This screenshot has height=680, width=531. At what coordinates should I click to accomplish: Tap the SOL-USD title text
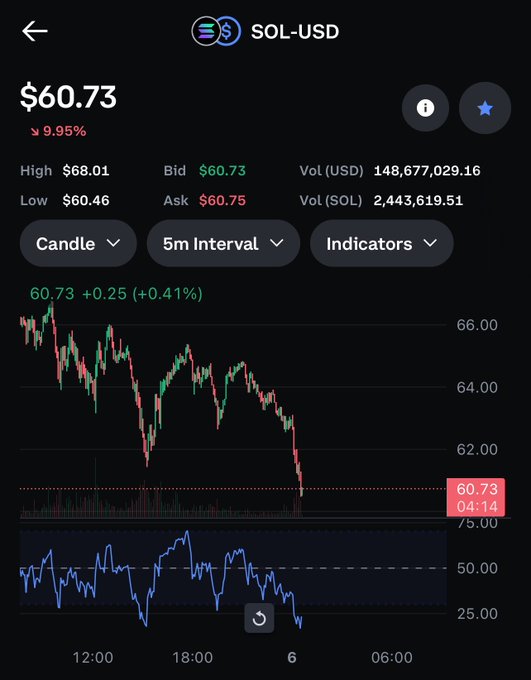pos(295,32)
